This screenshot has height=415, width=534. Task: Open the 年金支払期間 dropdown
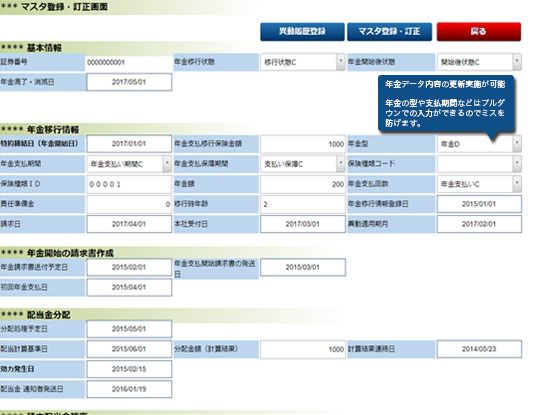coord(129,164)
